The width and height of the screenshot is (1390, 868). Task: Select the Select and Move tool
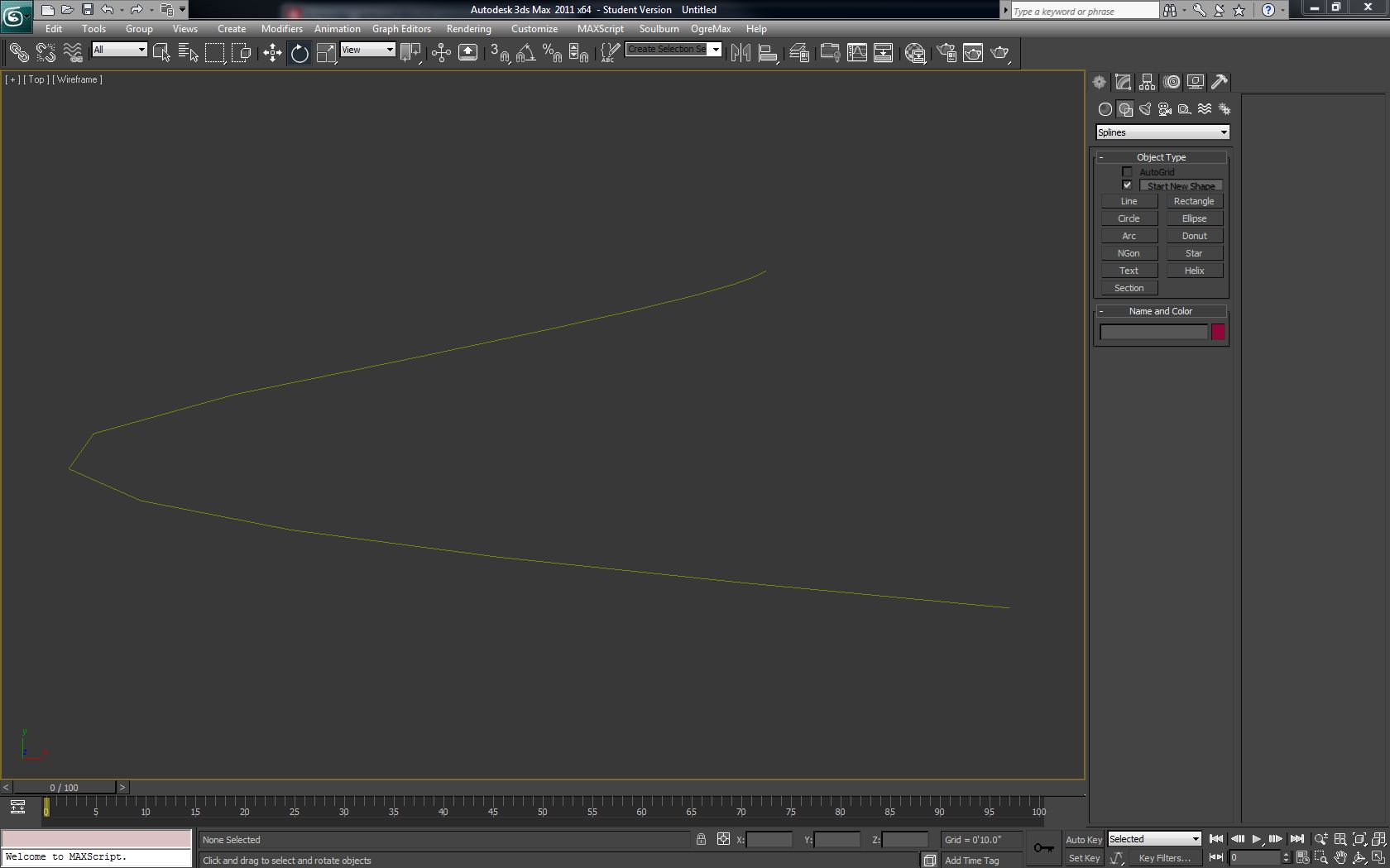[x=272, y=53]
